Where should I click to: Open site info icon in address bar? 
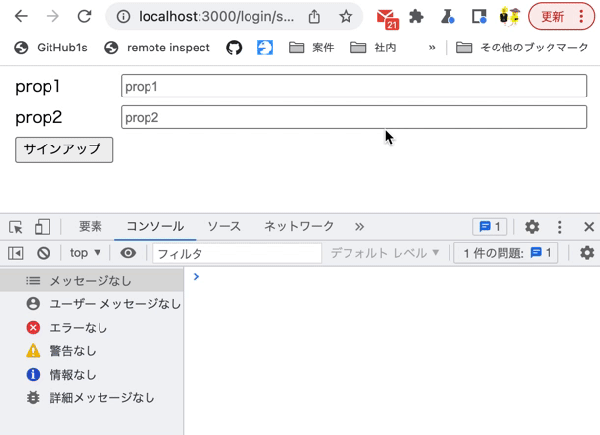(123, 16)
